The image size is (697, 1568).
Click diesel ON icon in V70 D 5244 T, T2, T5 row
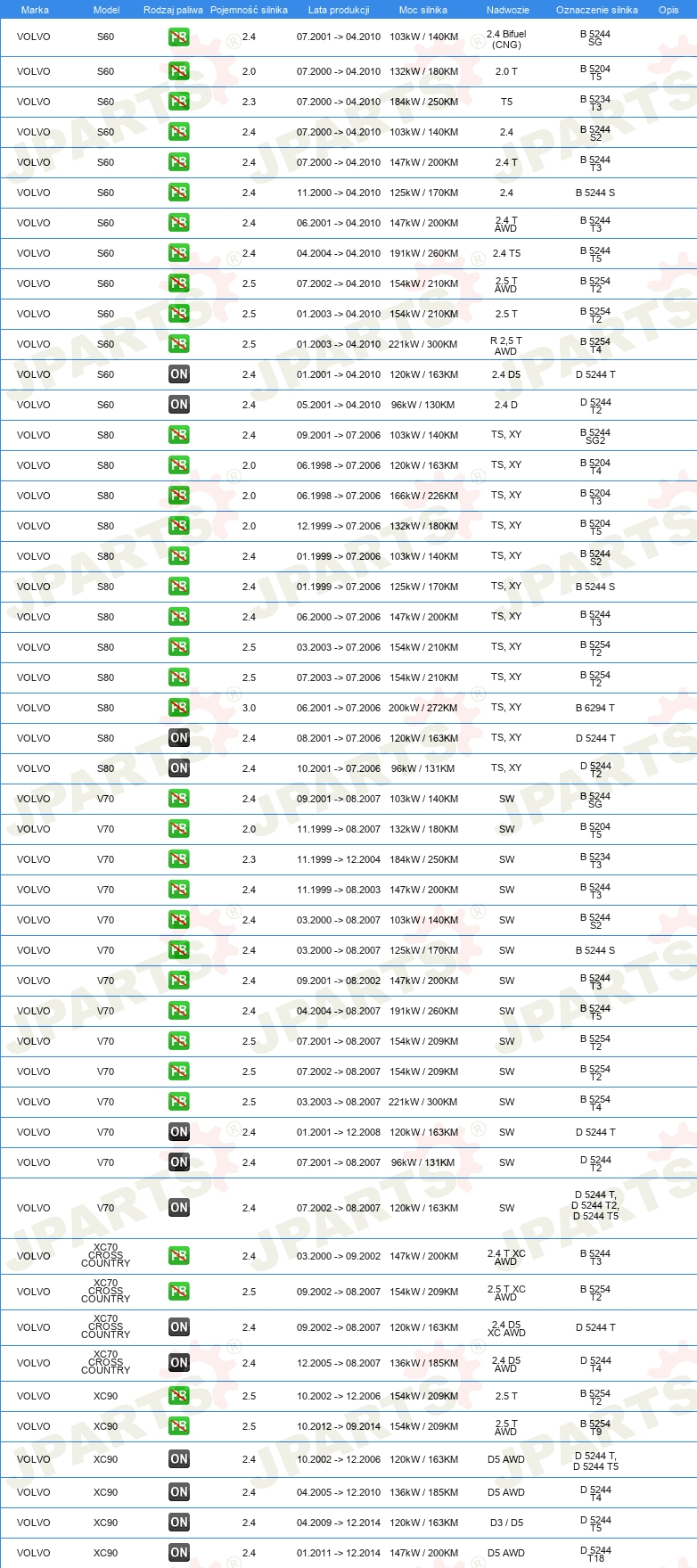pos(179,1208)
